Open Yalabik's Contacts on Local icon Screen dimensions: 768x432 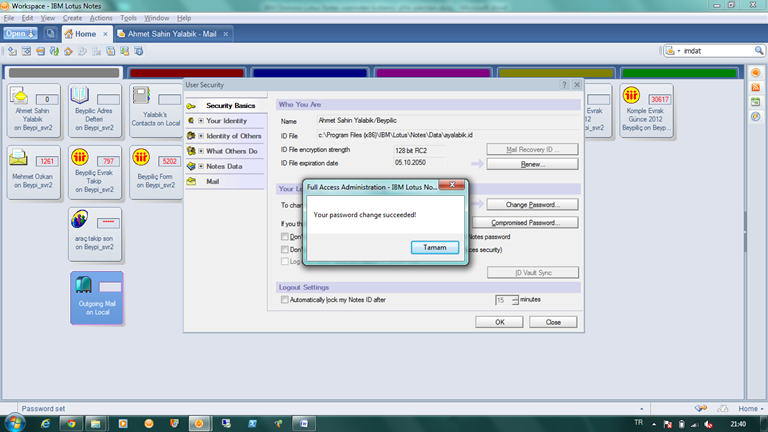tap(156, 110)
